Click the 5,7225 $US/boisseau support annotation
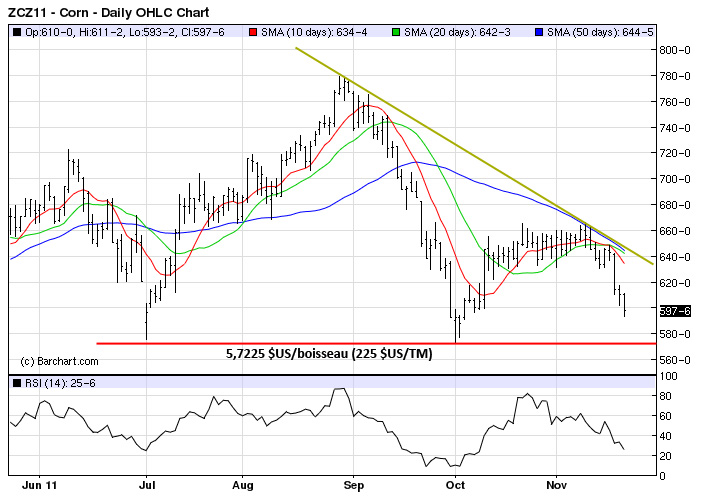Screen dimensions: 701x501 (329, 354)
